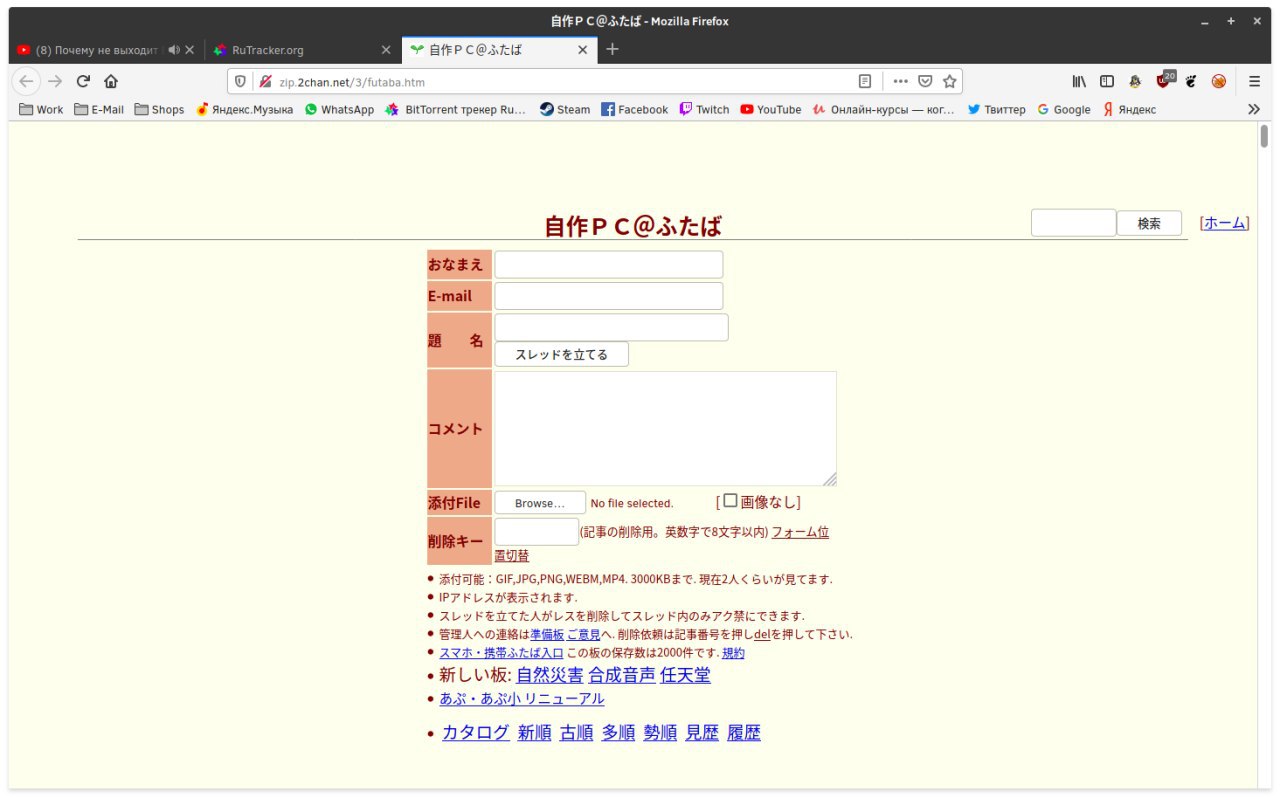Open the Google bookmark
The image size is (1280, 798).
point(1063,109)
